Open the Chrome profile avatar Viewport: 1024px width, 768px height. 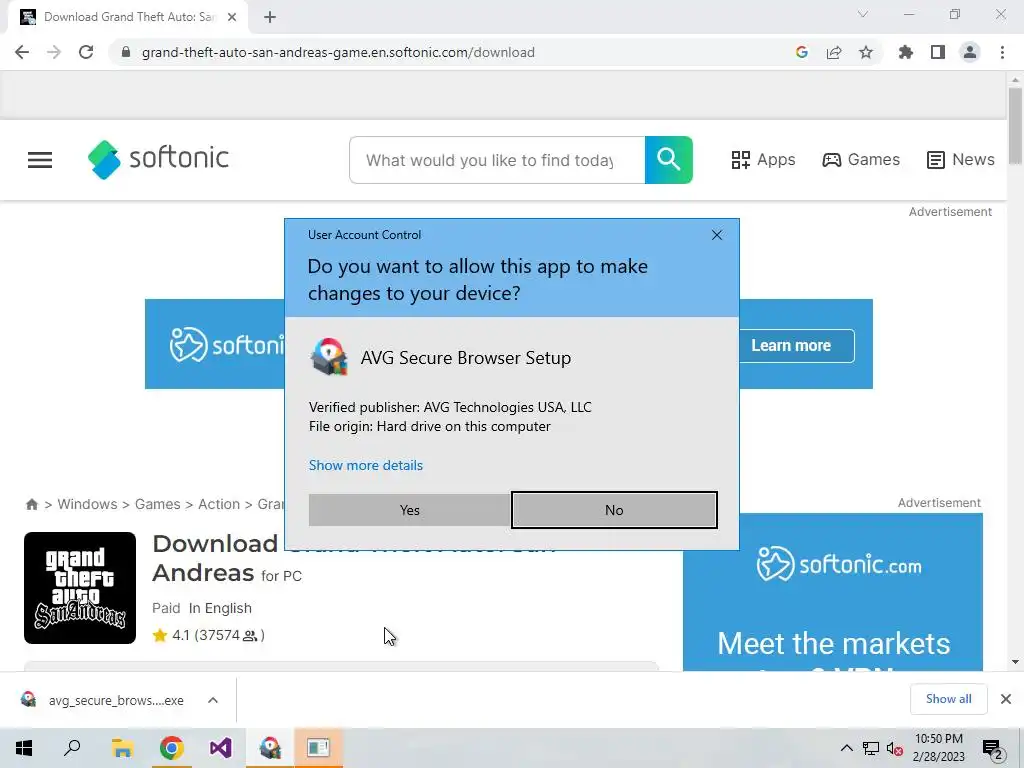970,52
